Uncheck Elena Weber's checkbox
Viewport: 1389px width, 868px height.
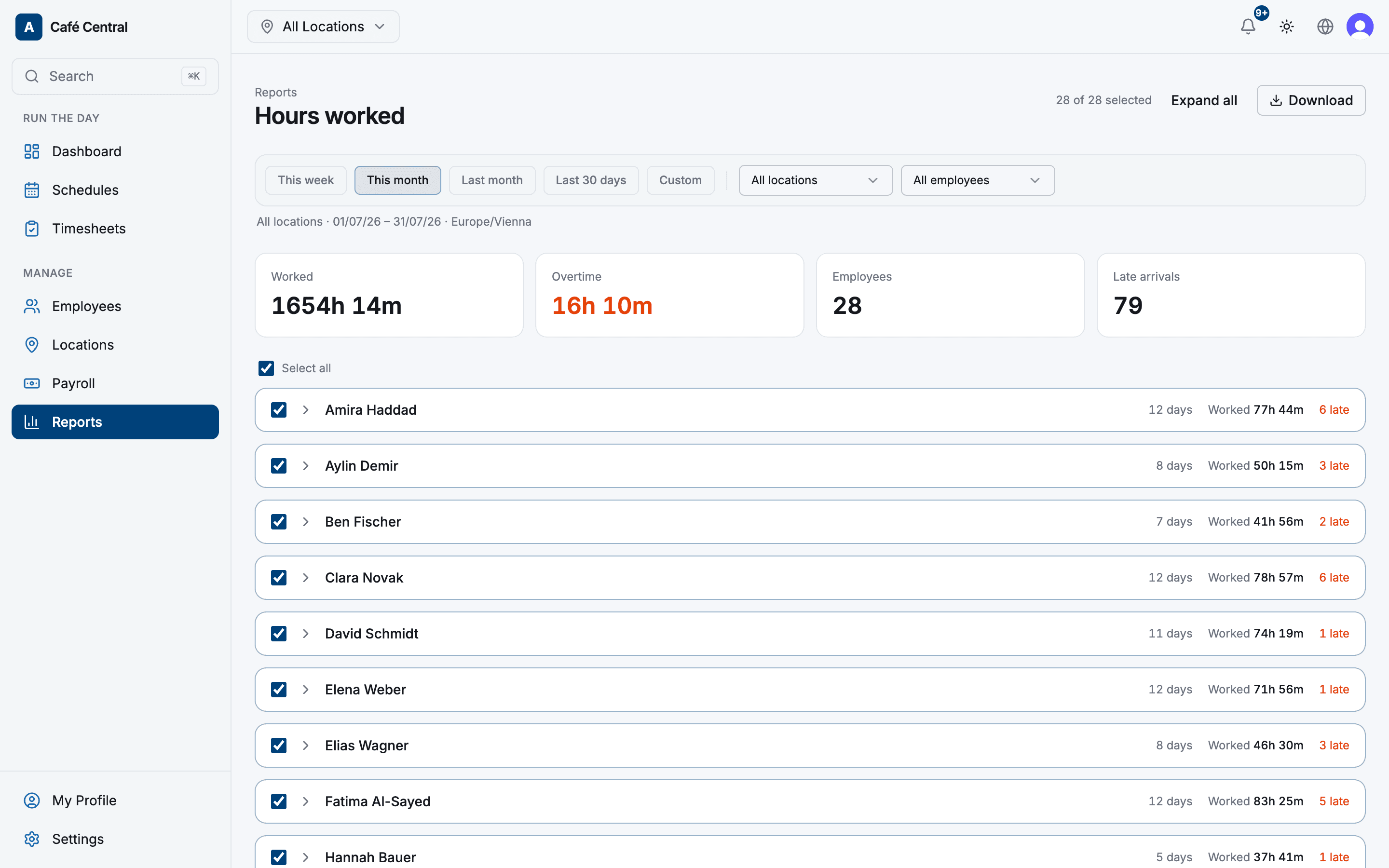tap(278, 690)
